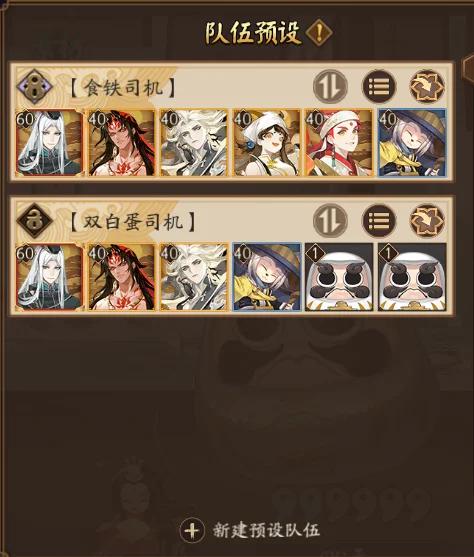Click the sort order arrows for 食铁司机
Screen dimensions: 474x557
[x=330, y=86]
